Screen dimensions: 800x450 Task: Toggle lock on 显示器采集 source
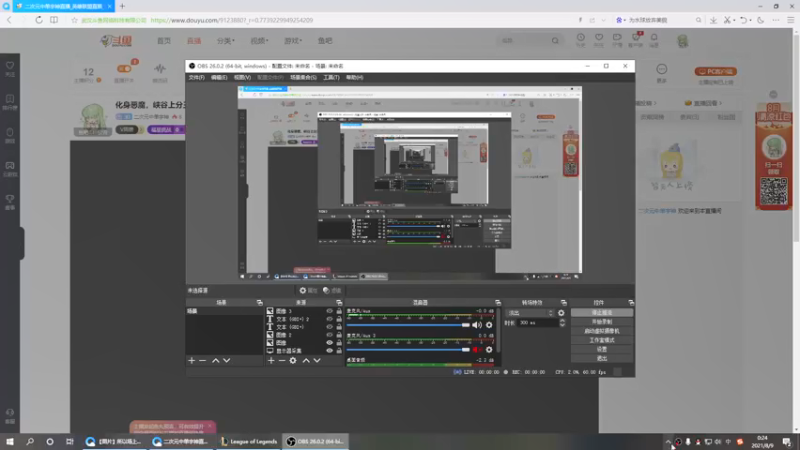pyautogui.click(x=339, y=351)
